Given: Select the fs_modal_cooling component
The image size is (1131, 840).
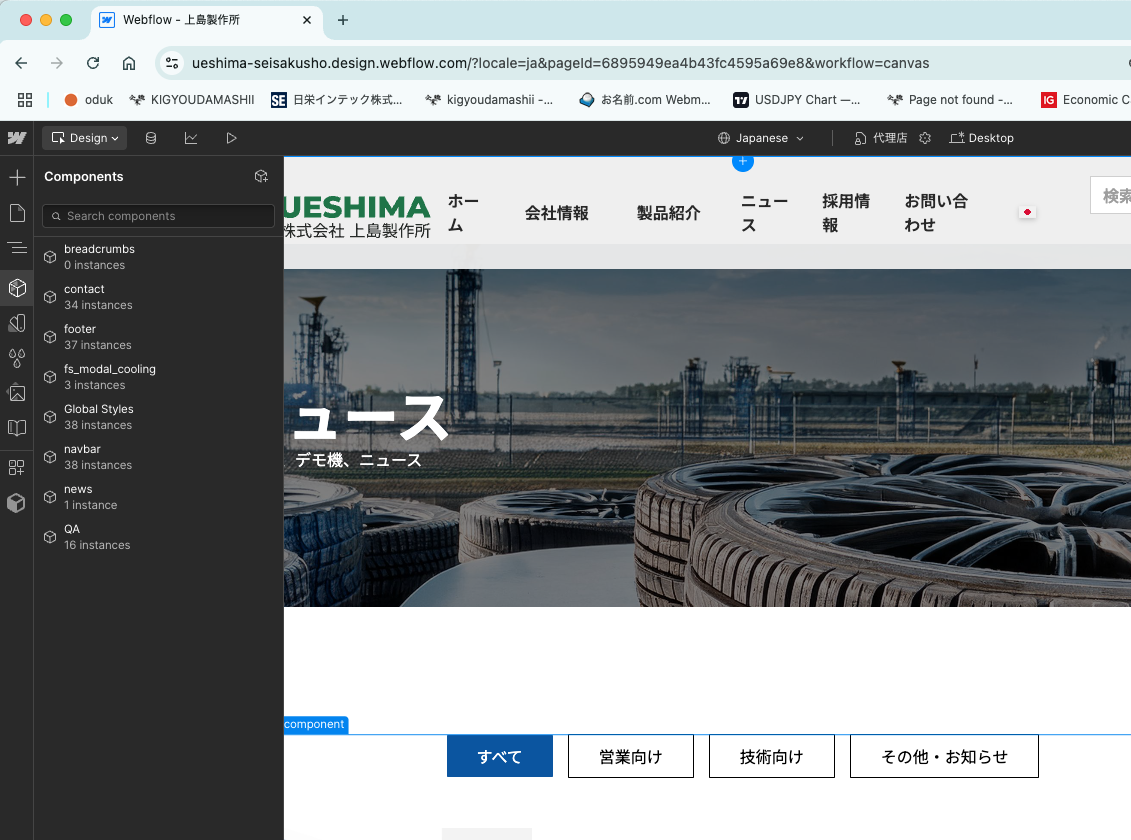Looking at the screenshot, I should click(159, 377).
